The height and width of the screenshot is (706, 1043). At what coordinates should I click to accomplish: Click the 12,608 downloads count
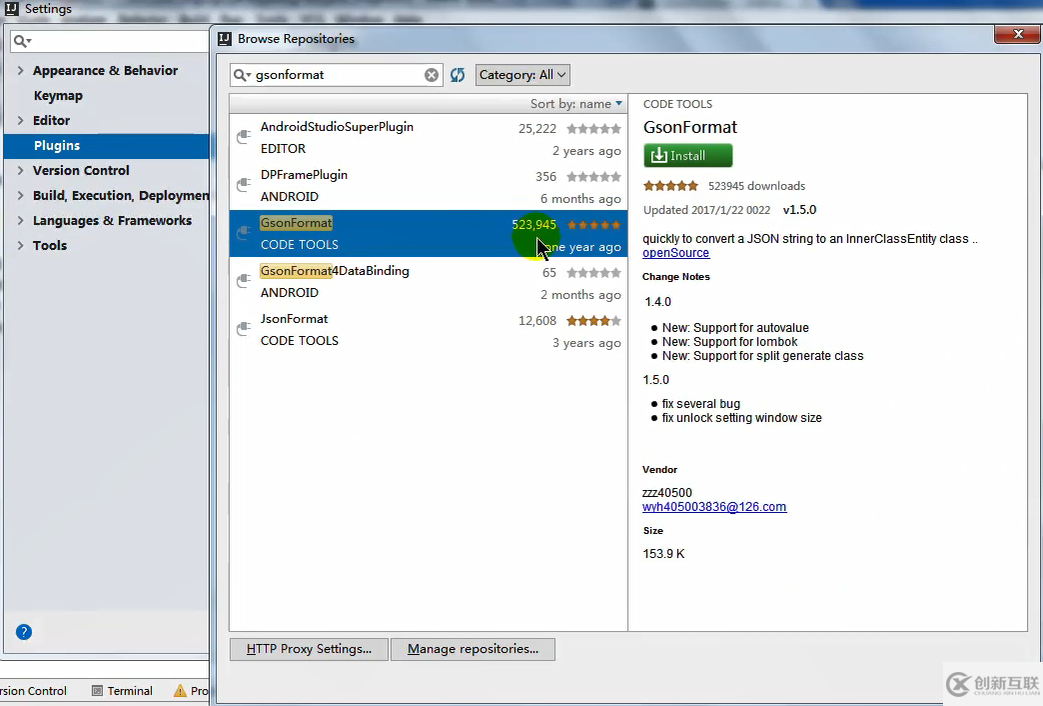point(537,321)
